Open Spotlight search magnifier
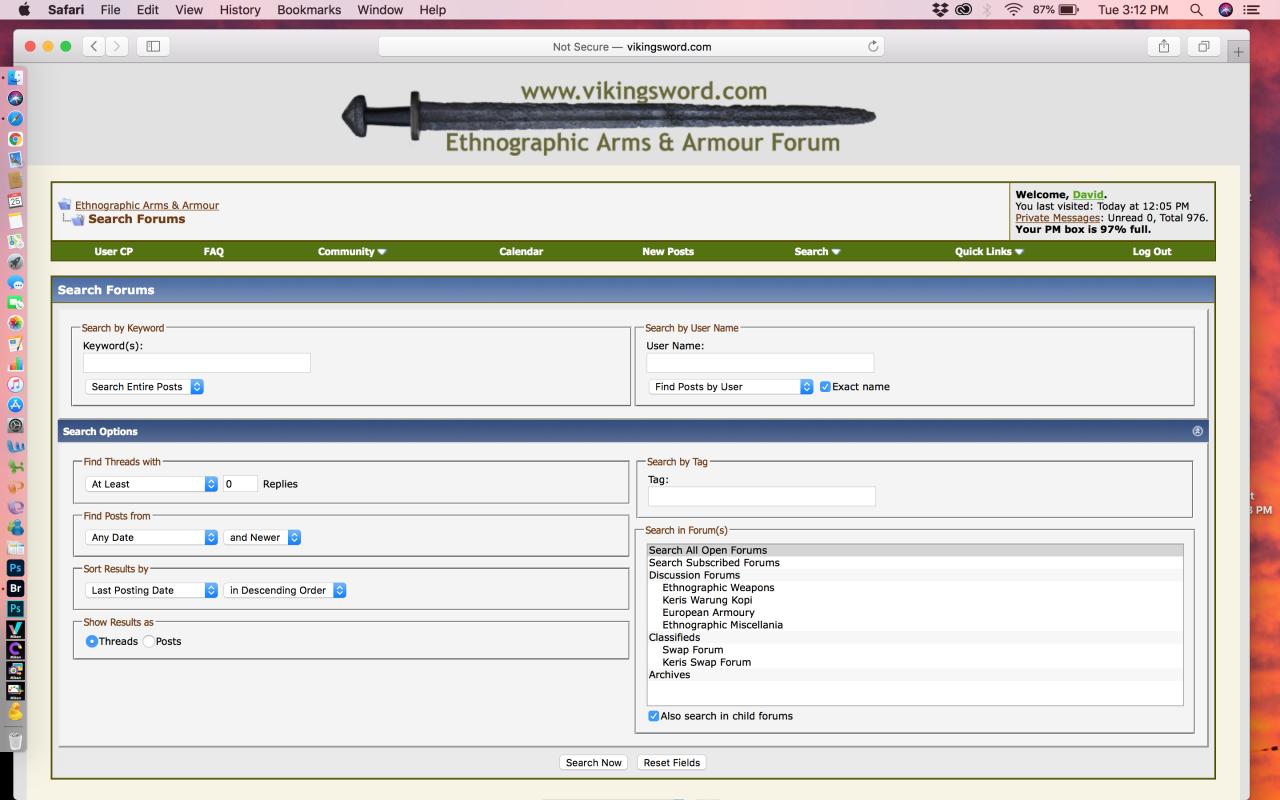 (x=1196, y=10)
